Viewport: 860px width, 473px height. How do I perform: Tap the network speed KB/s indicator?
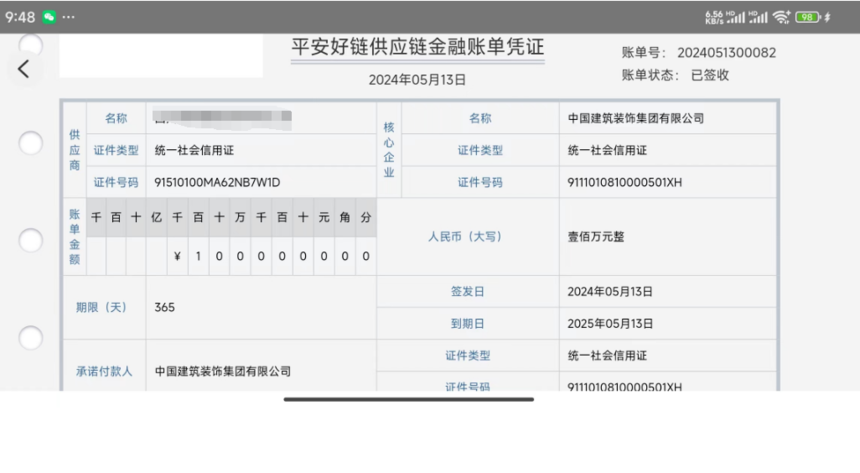714,18
